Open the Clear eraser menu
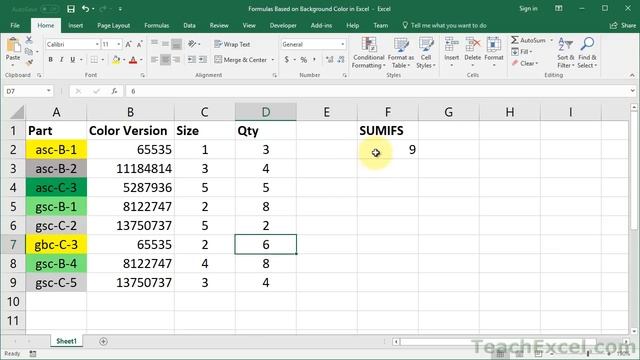The image size is (640, 360). pos(525,63)
